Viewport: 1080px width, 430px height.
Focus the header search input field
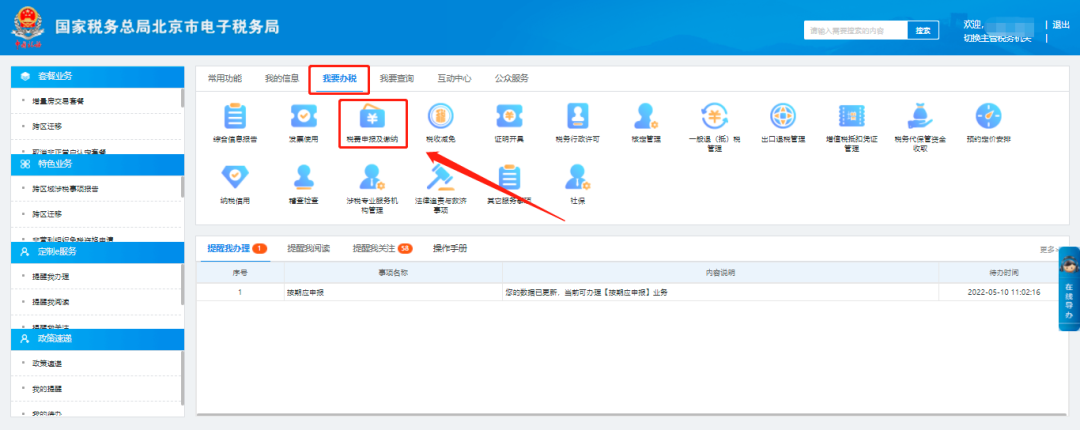(855, 30)
